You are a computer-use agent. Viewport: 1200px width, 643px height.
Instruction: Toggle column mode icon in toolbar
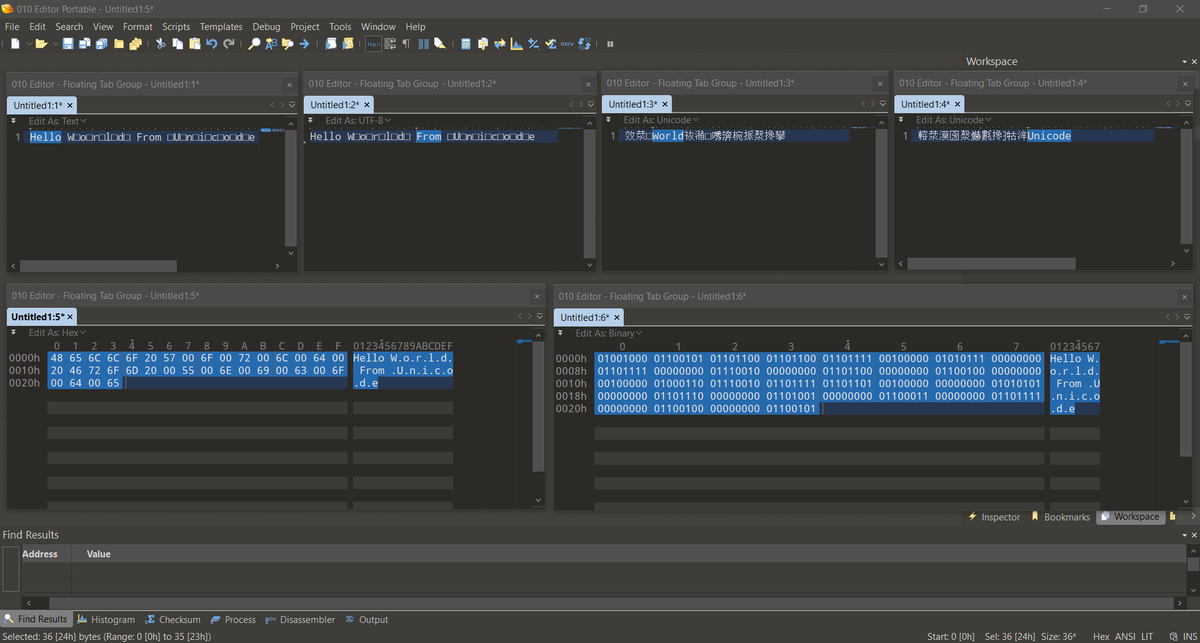[423, 44]
